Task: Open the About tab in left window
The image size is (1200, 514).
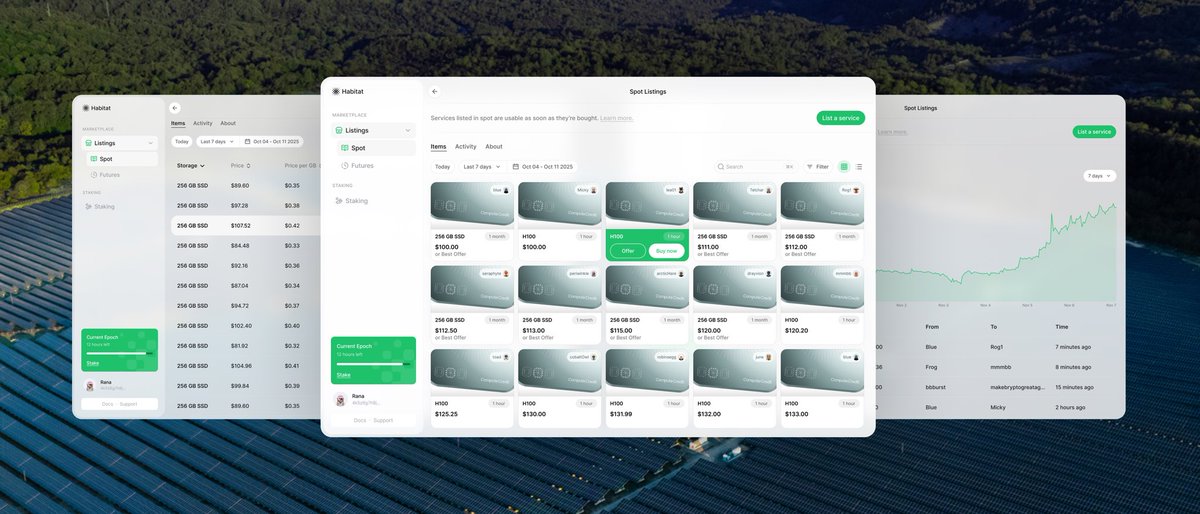Action: point(228,123)
